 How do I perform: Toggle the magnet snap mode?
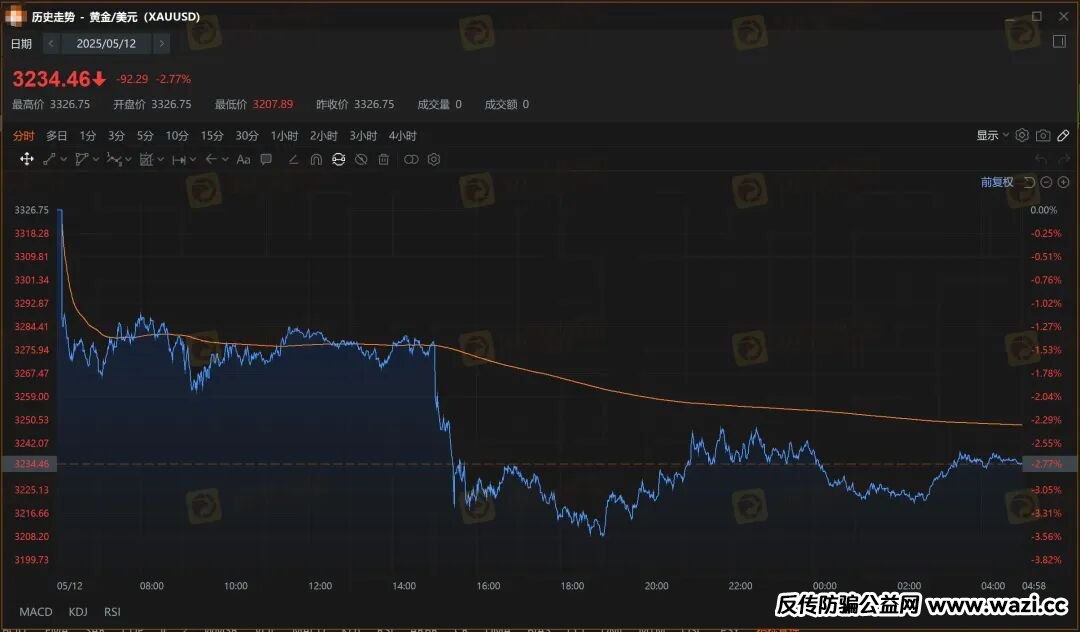(x=316, y=159)
